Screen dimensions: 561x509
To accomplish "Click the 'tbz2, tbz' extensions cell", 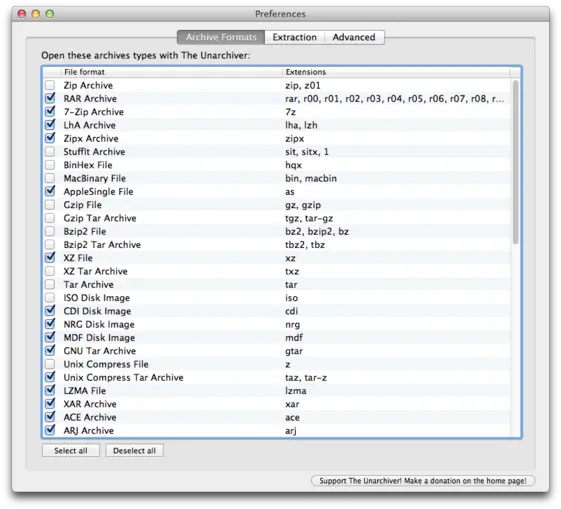I will pos(305,245).
